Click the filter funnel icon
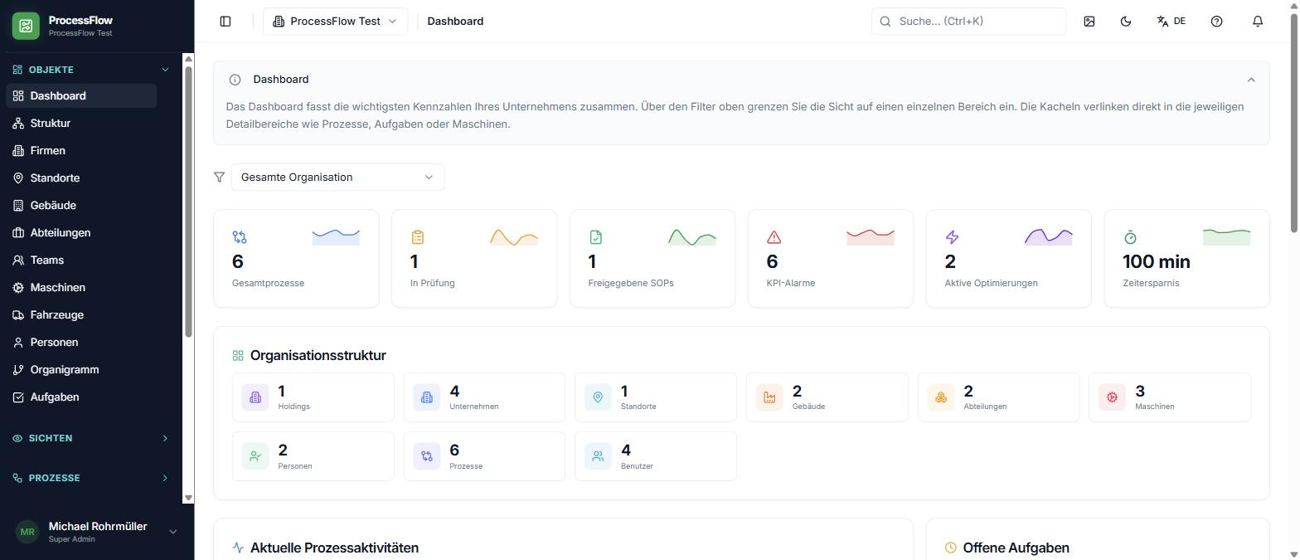The width and height of the screenshot is (1300, 560). pos(219,177)
